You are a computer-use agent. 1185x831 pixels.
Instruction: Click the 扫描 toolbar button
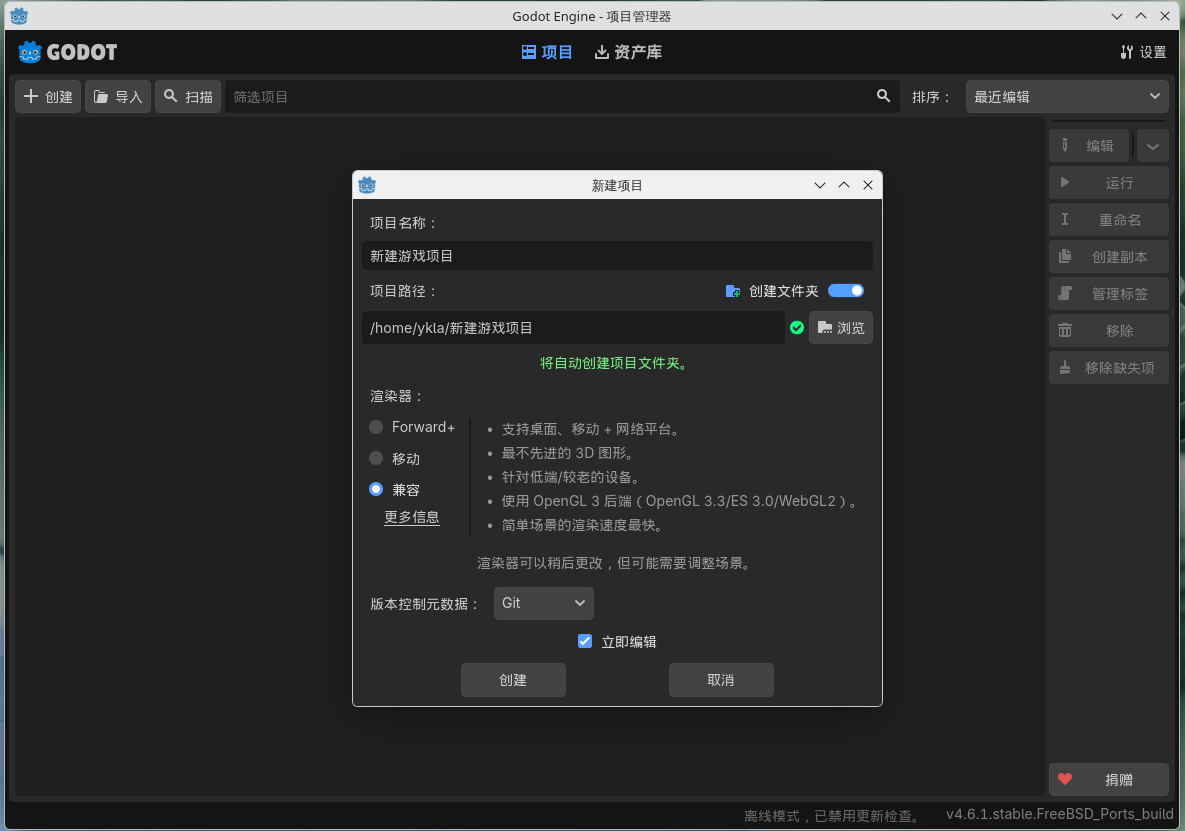188,97
